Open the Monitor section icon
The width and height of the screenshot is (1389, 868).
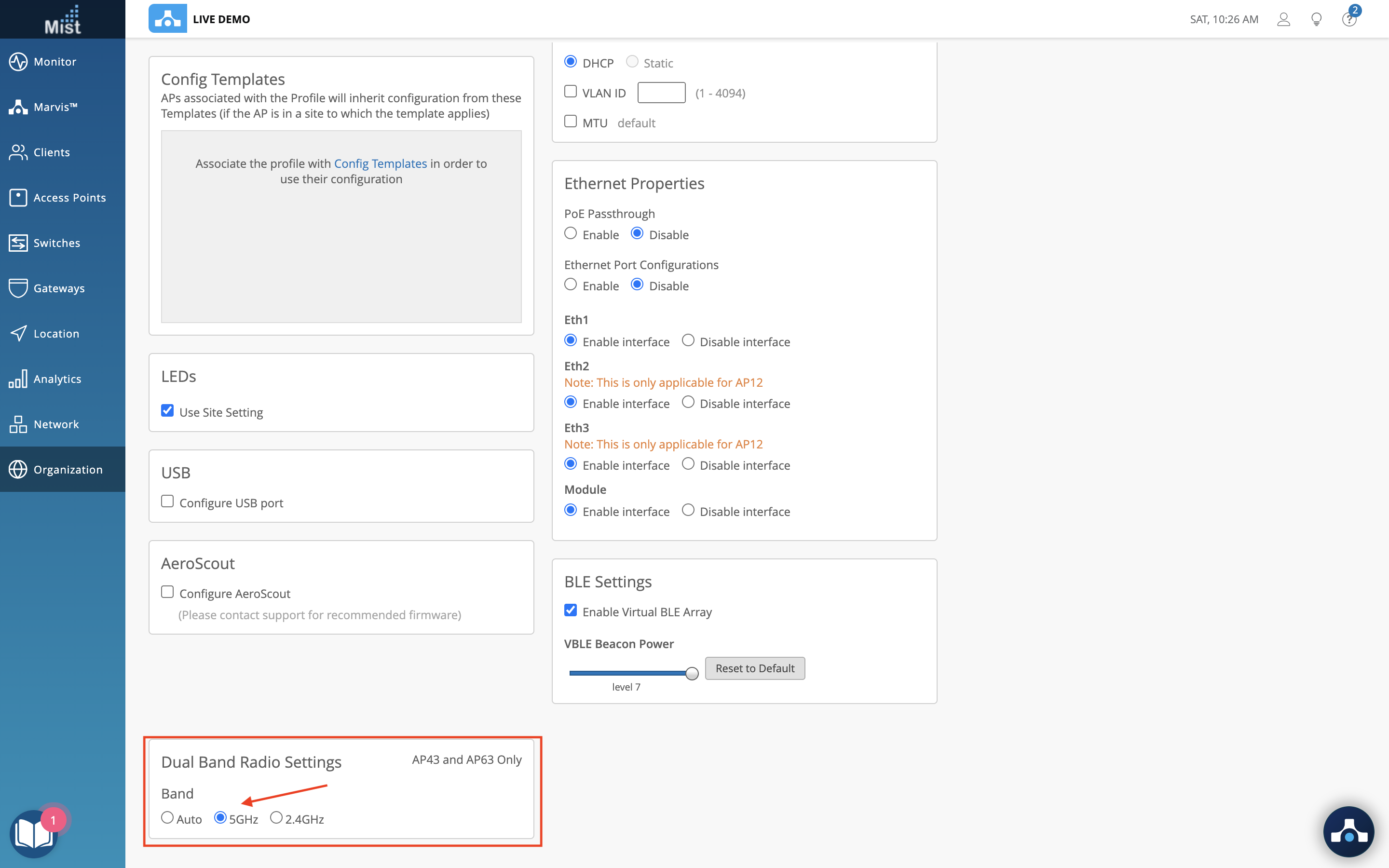pyautogui.click(x=18, y=61)
